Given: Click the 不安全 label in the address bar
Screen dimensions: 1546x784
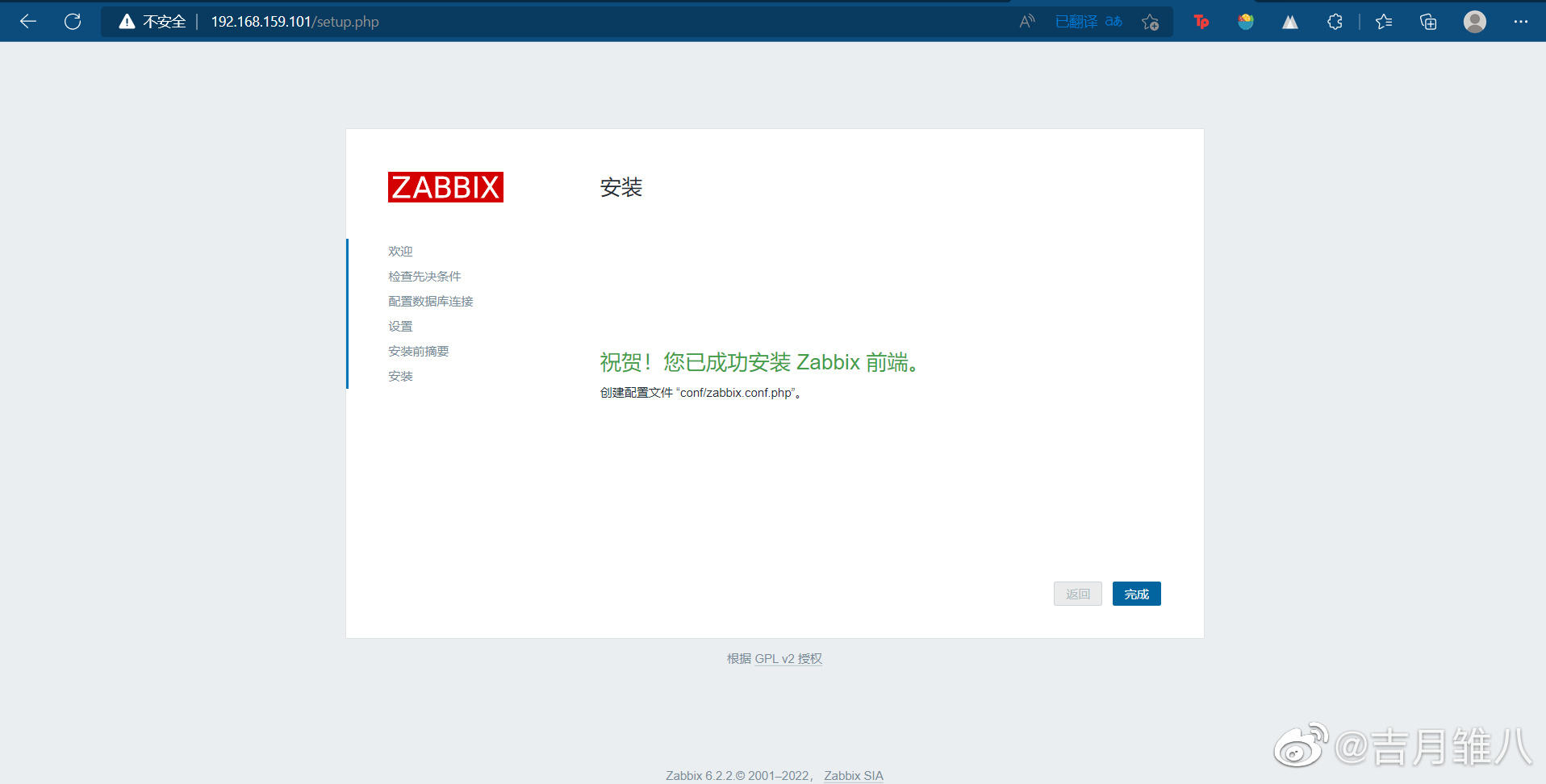Looking at the screenshot, I should [165, 22].
